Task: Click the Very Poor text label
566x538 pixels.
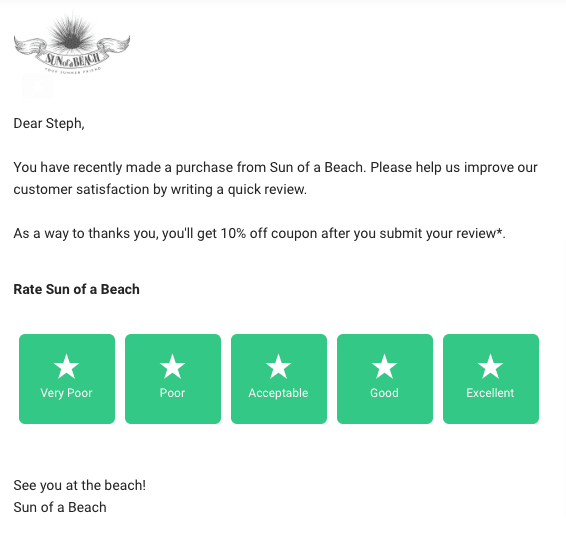Action: (x=66, y=393)
